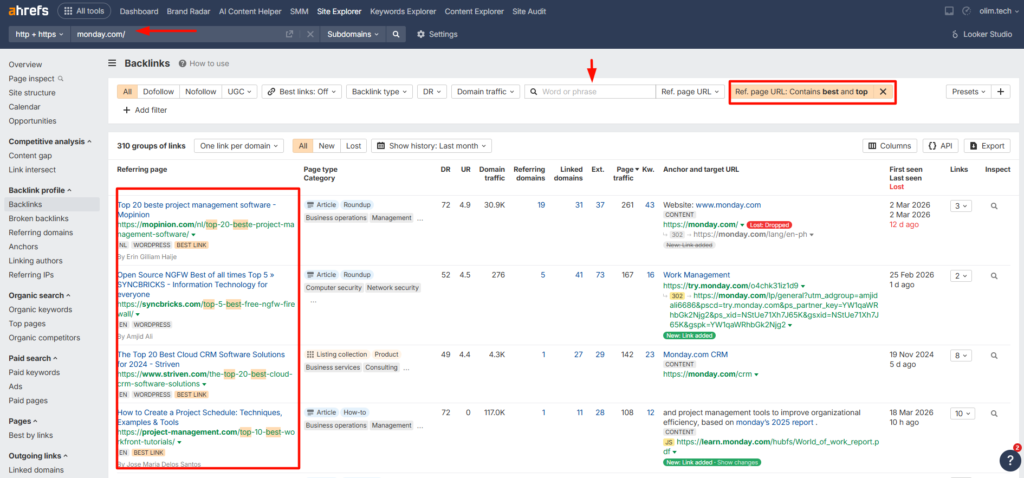
Task: Click the search magnifier button beside Subdomains
Action: 397,34
